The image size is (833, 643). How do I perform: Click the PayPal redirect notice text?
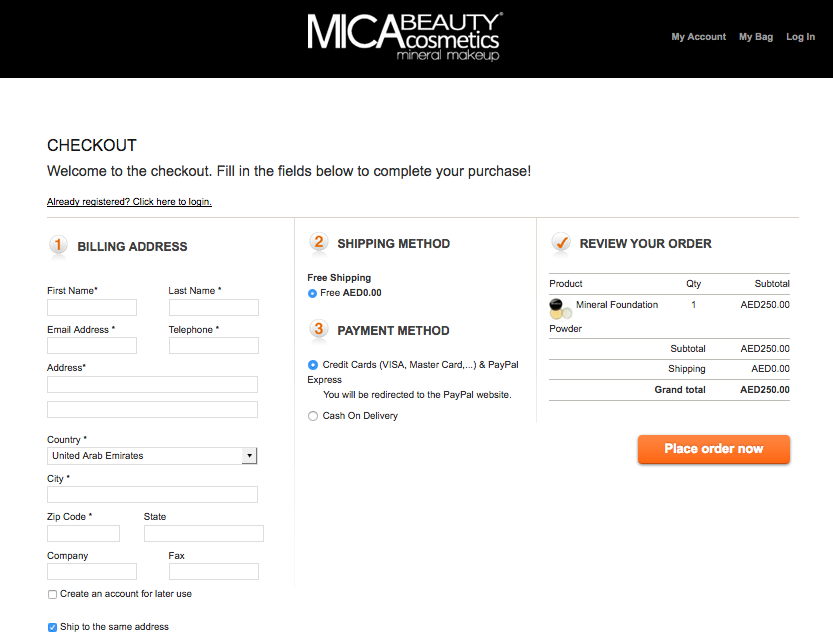tap(417, 395)
